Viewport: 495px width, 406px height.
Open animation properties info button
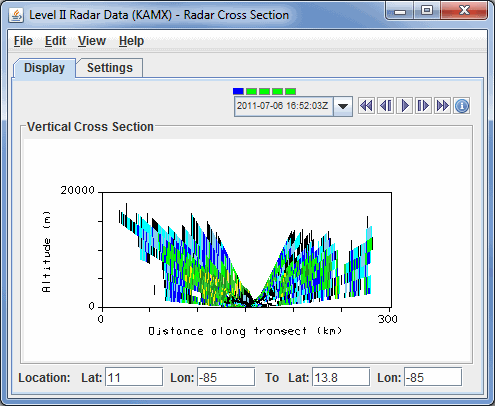point(462,106)
